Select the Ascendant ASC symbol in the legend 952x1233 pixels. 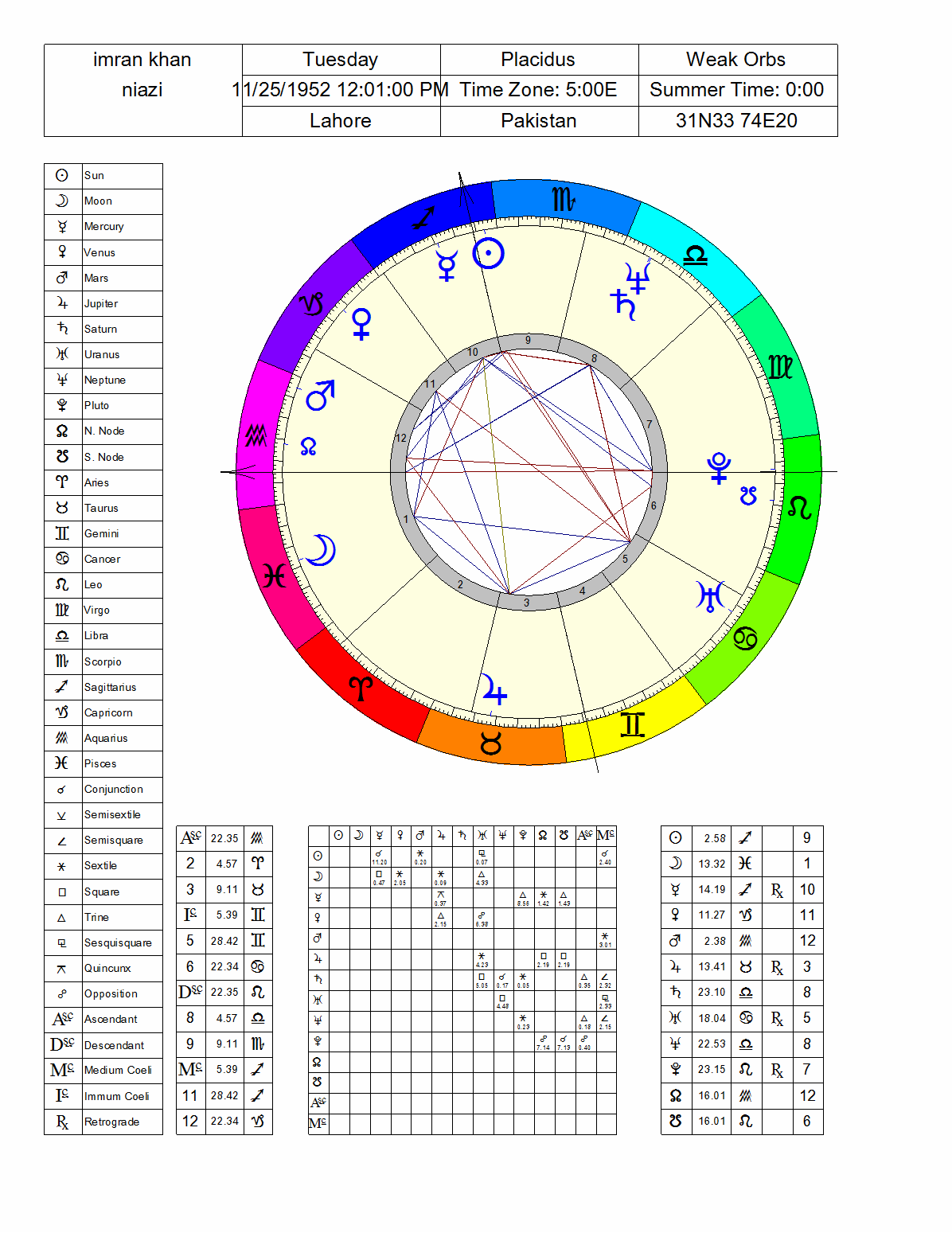pos(63,1019)
